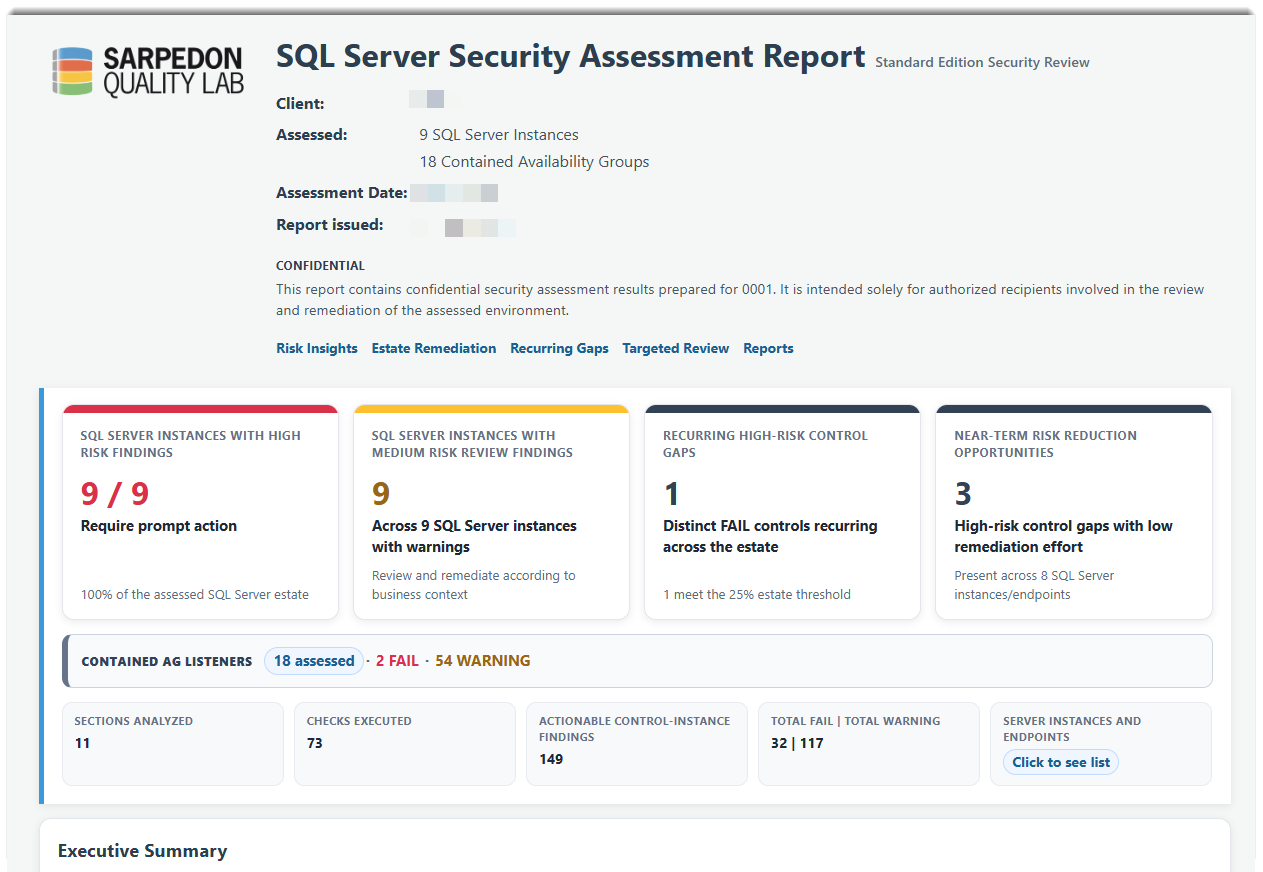Screen dimensions: 1263x872
Task: Click the report title heading
Action: pos(571,56)
